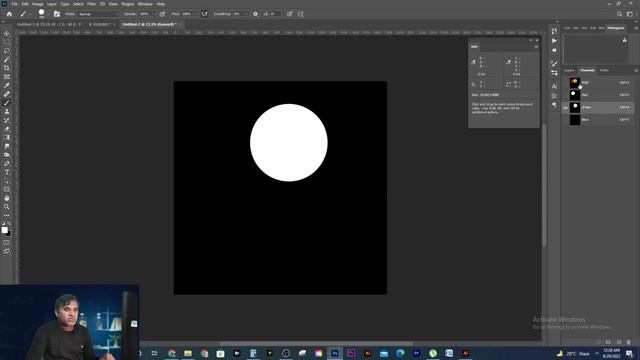The image size is (640, 360).
Task: Show the Red channel visibility
Action: 565,95
